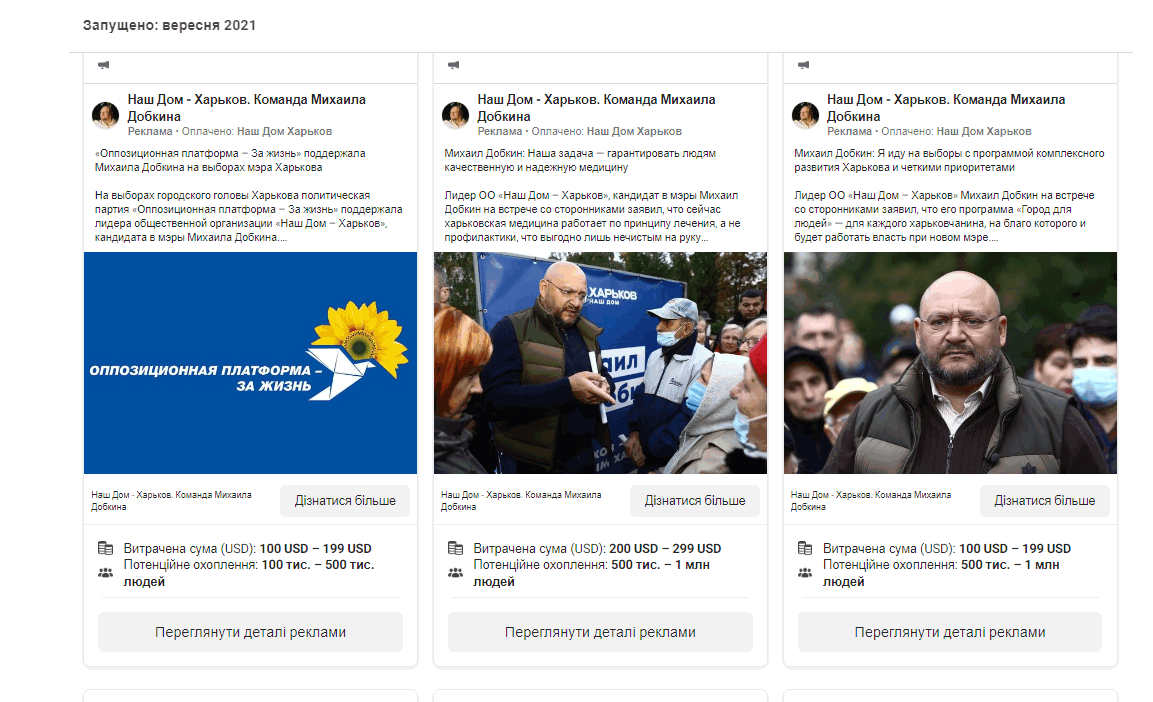This screenshot has width=1153, height=702.
Task: View ad details for the middle ad card
Action: click(x=600, y=632)
